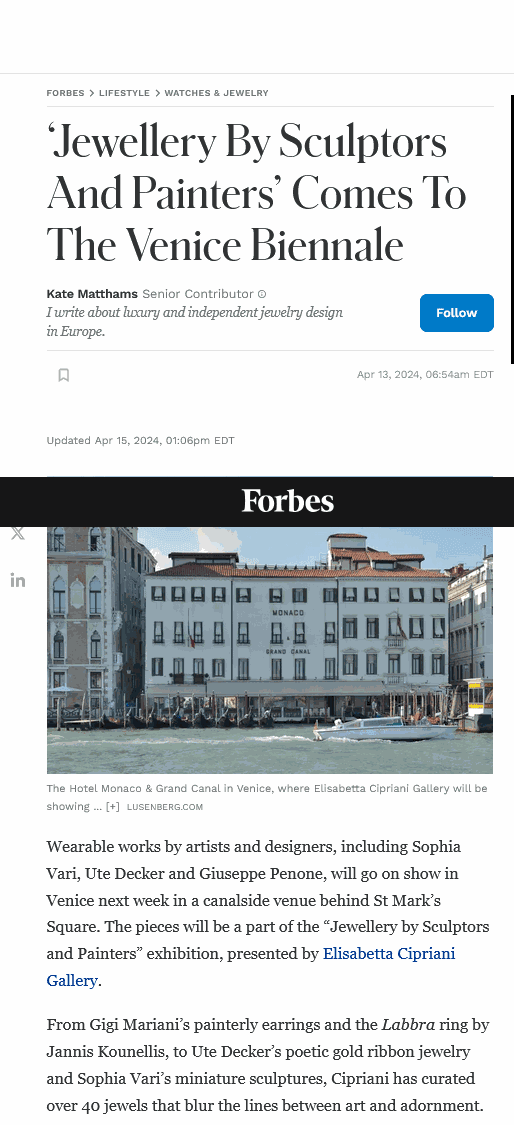Screen dimensions: 514x1125
Task: Open info icon beside Senior Contributor
Action: 262,294
